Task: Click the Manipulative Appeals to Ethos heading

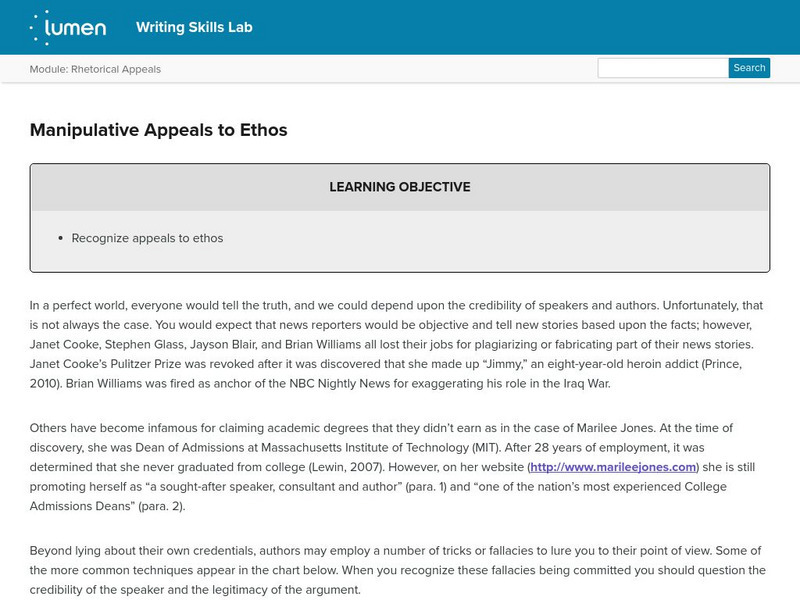Action: click(158, 130)
